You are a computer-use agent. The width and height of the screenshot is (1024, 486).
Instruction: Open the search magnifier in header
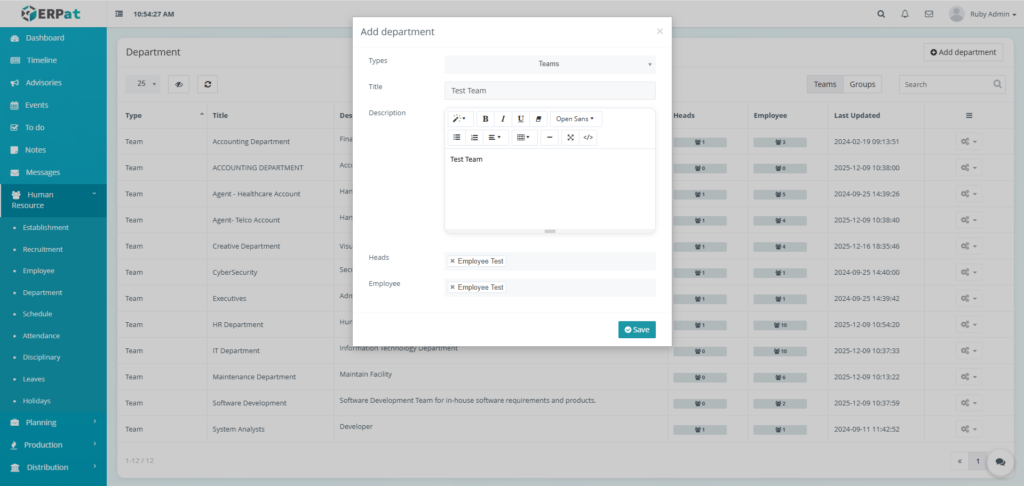pos(881,14)
